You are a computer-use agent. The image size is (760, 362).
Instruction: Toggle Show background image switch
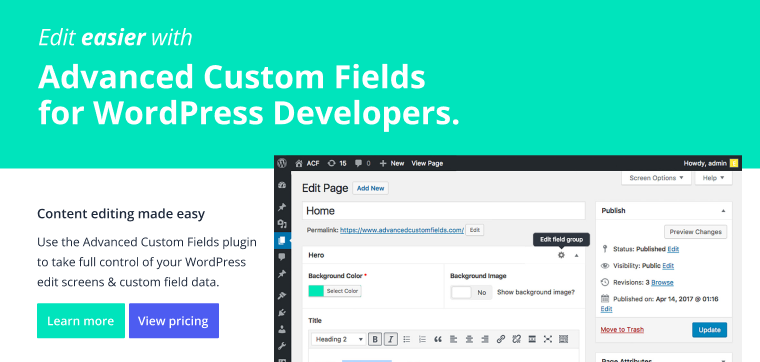coord(471,293)
